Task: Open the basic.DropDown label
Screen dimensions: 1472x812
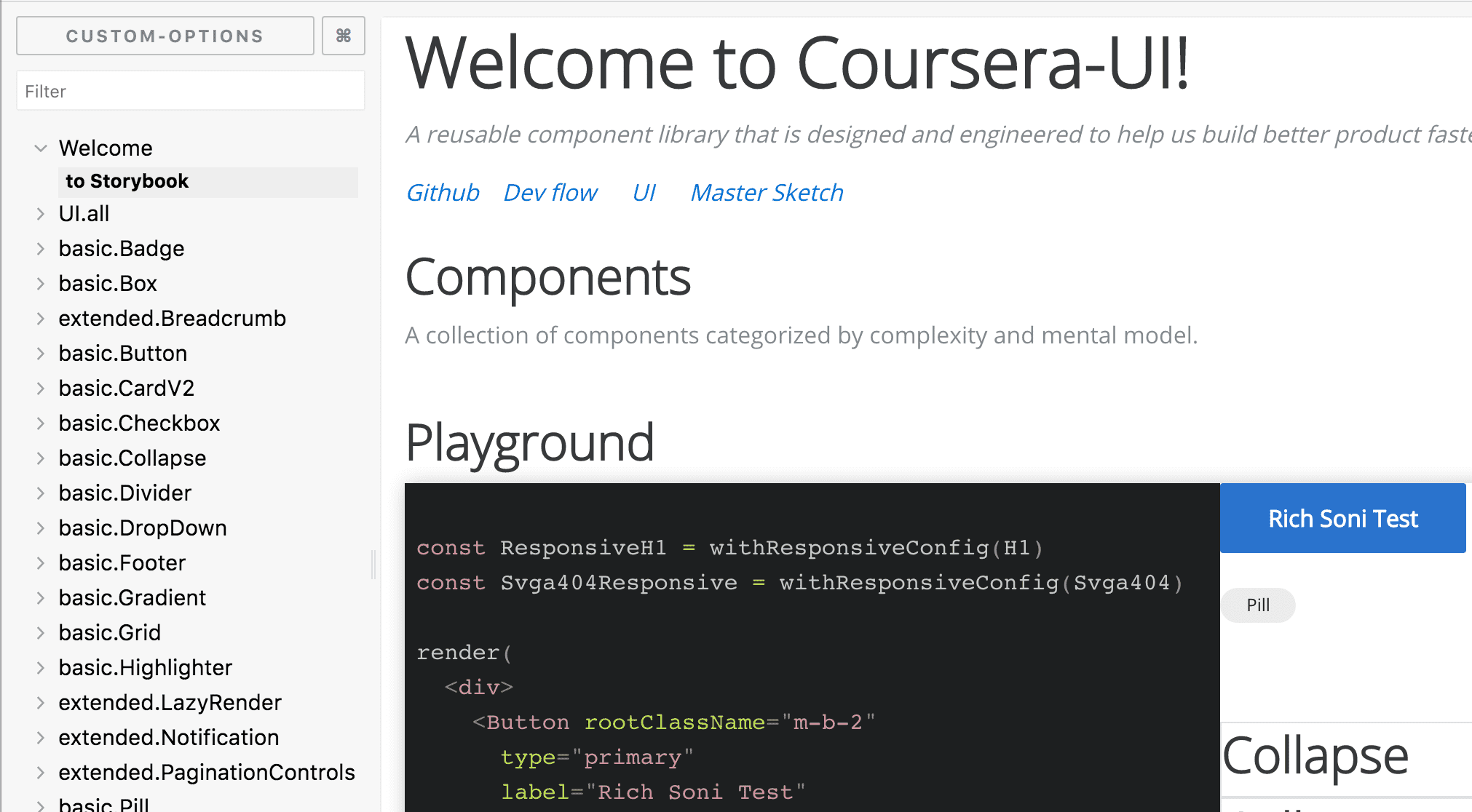Action: [143, 528]
